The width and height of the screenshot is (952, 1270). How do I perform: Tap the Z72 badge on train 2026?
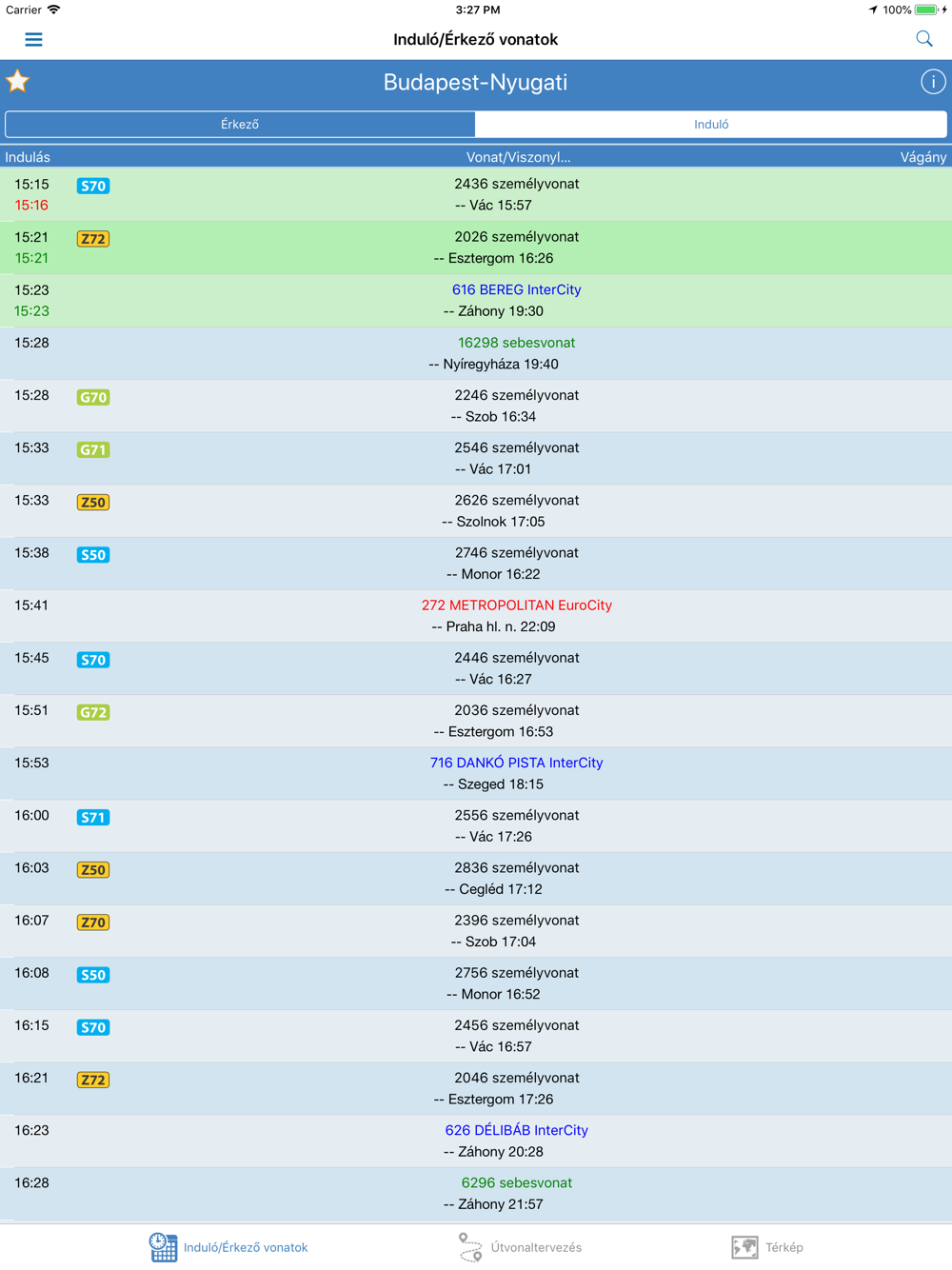pyautogui.click(x=93, y=239)
